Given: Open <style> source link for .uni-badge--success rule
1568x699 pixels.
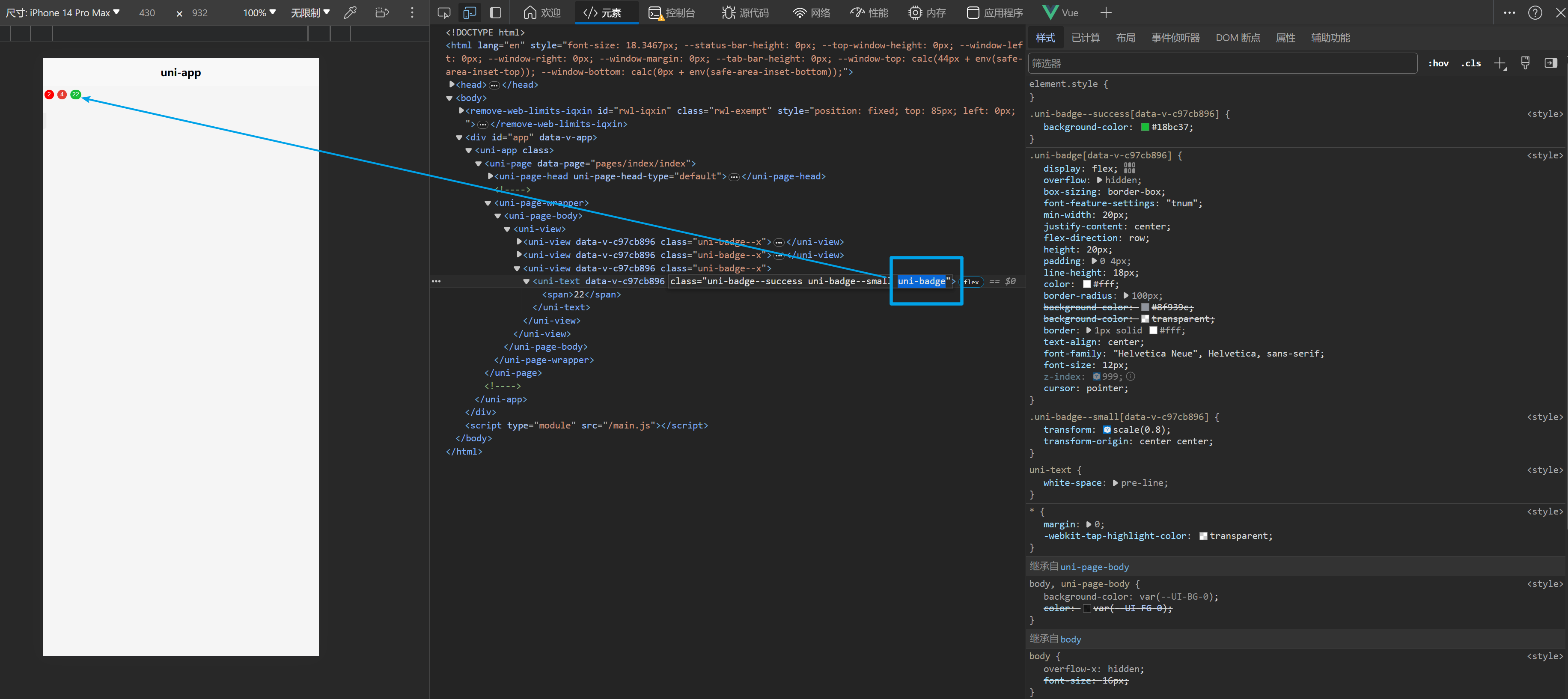Looking at the screenshot, I should pyautogui.click(x=1544, y=114).
